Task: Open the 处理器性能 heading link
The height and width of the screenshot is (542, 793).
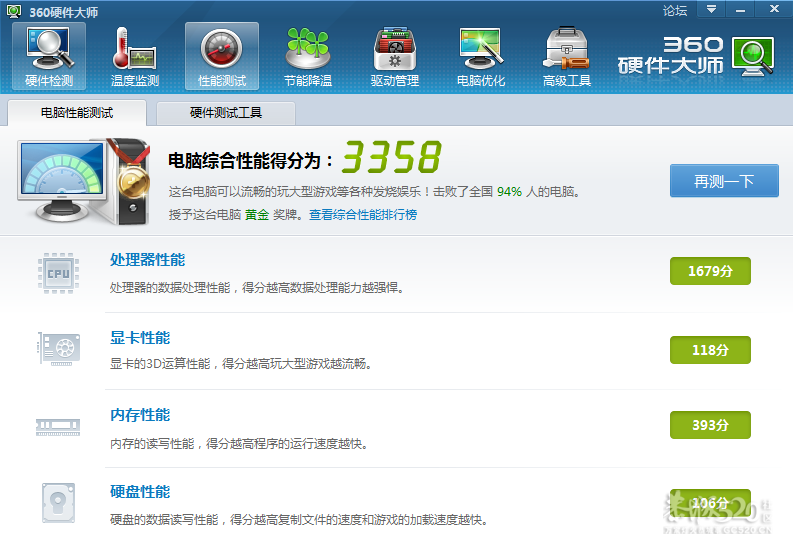Action: [x=148, y=260]
